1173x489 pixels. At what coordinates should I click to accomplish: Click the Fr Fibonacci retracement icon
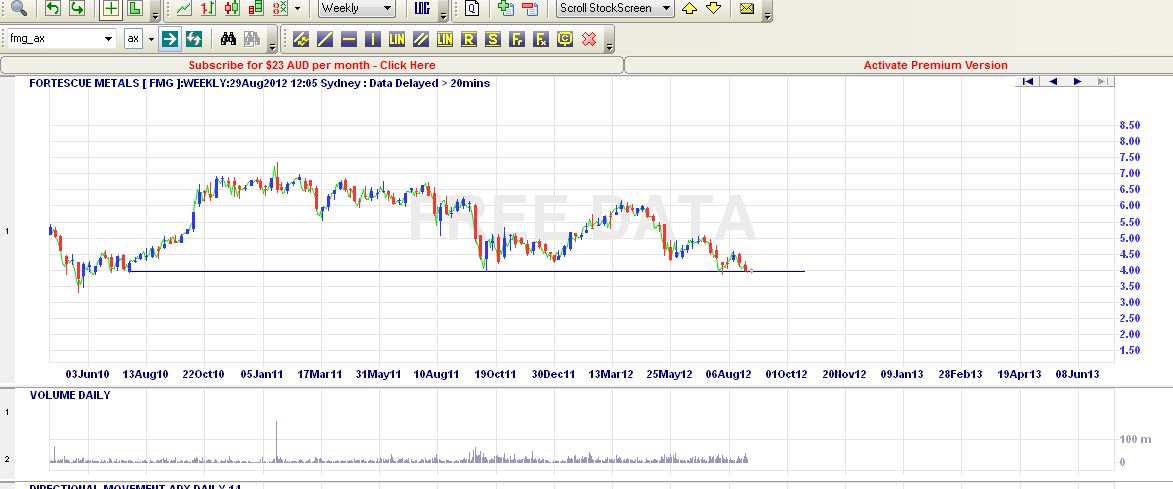(x=517, y=39)
